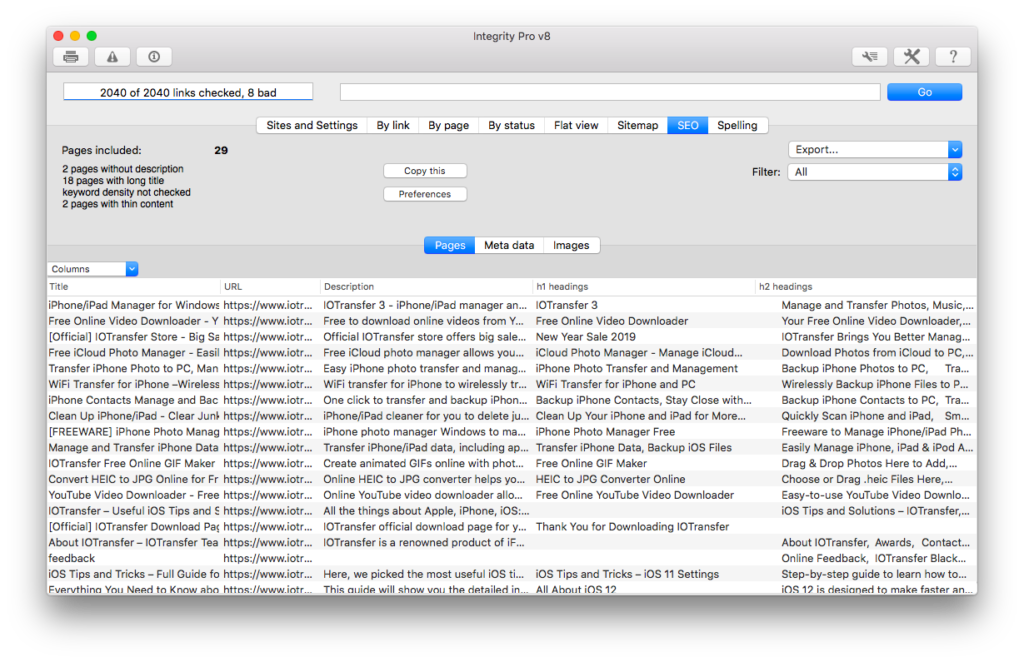Select the Meta data segment
This screenshot has width=1024, height=662.
[x=509, y=245]
